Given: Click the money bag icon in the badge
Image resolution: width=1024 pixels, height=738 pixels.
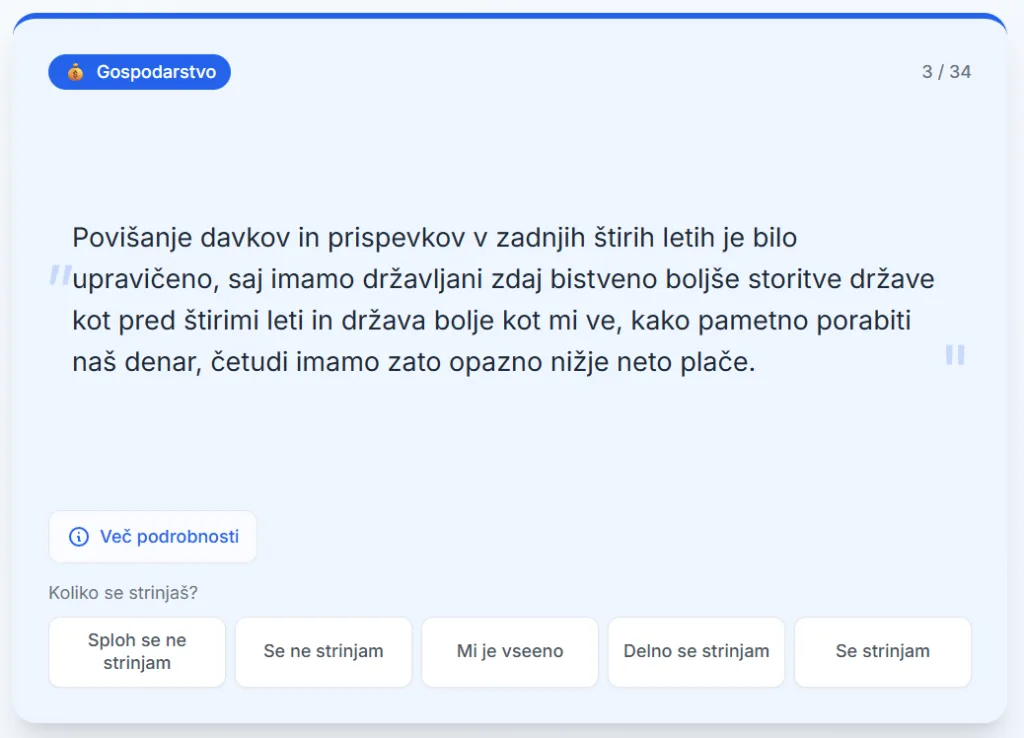Looking at the screenshot, I should pyautogui.click(x=76, y=72).
